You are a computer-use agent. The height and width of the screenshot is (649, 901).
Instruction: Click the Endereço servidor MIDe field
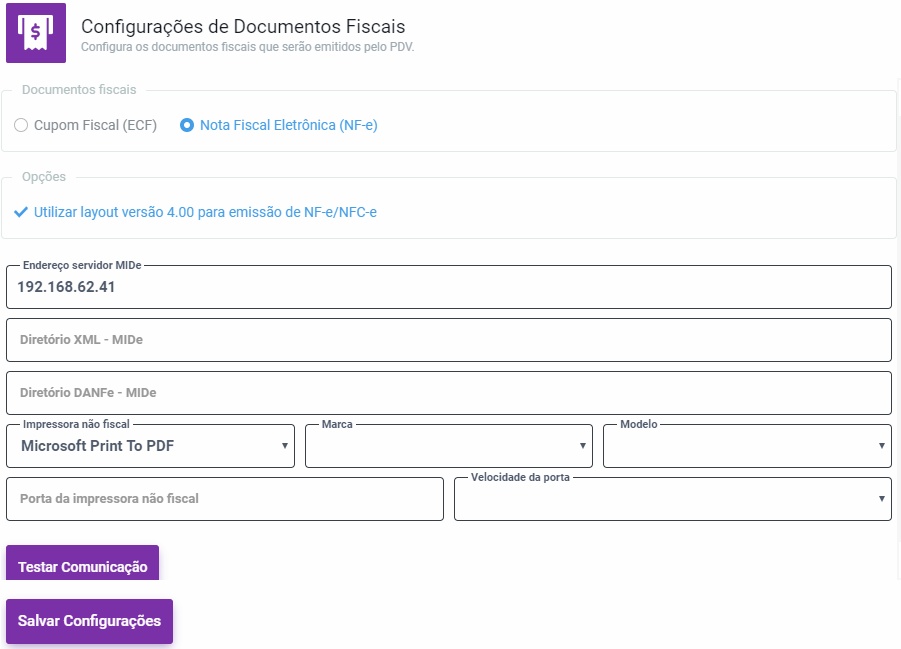click(x=448, y=287)
